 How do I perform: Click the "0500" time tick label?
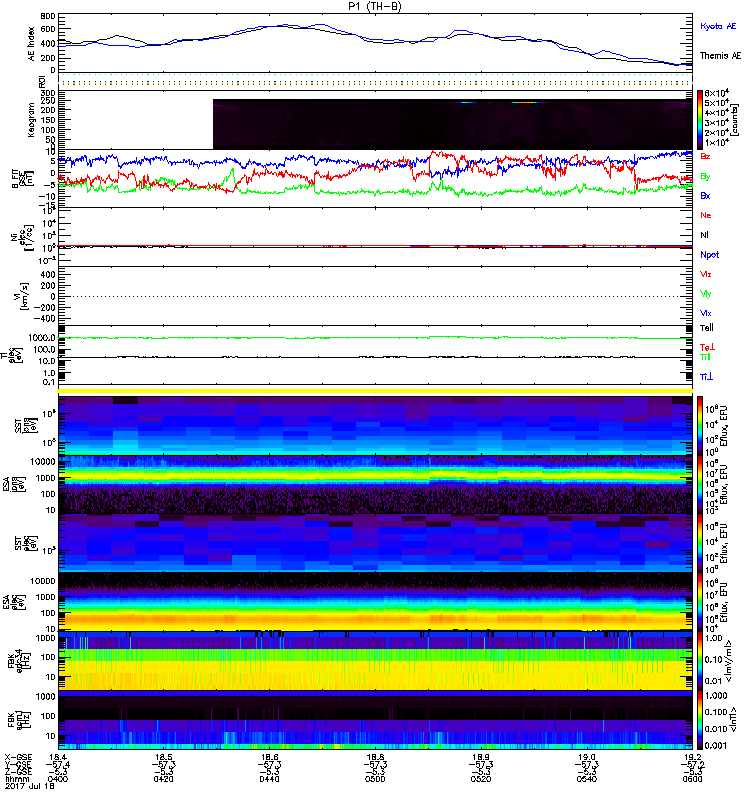(x=375, y=779)
